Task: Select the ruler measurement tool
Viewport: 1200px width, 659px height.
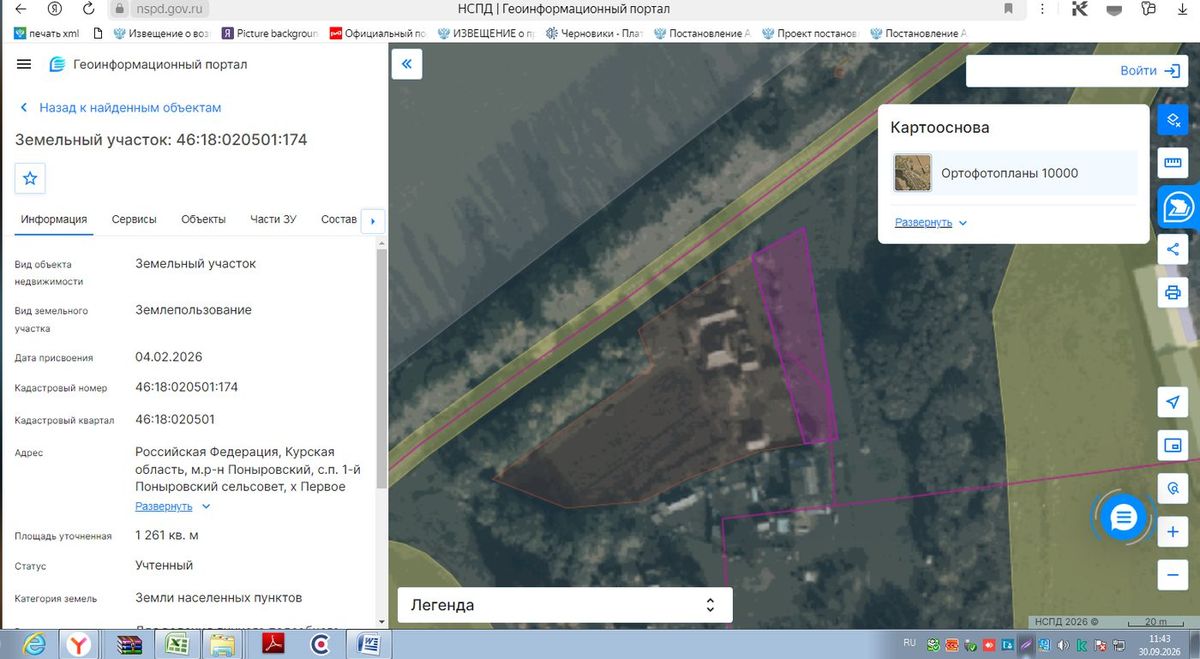Action: pyautogui.click(x=1172, y=163)
